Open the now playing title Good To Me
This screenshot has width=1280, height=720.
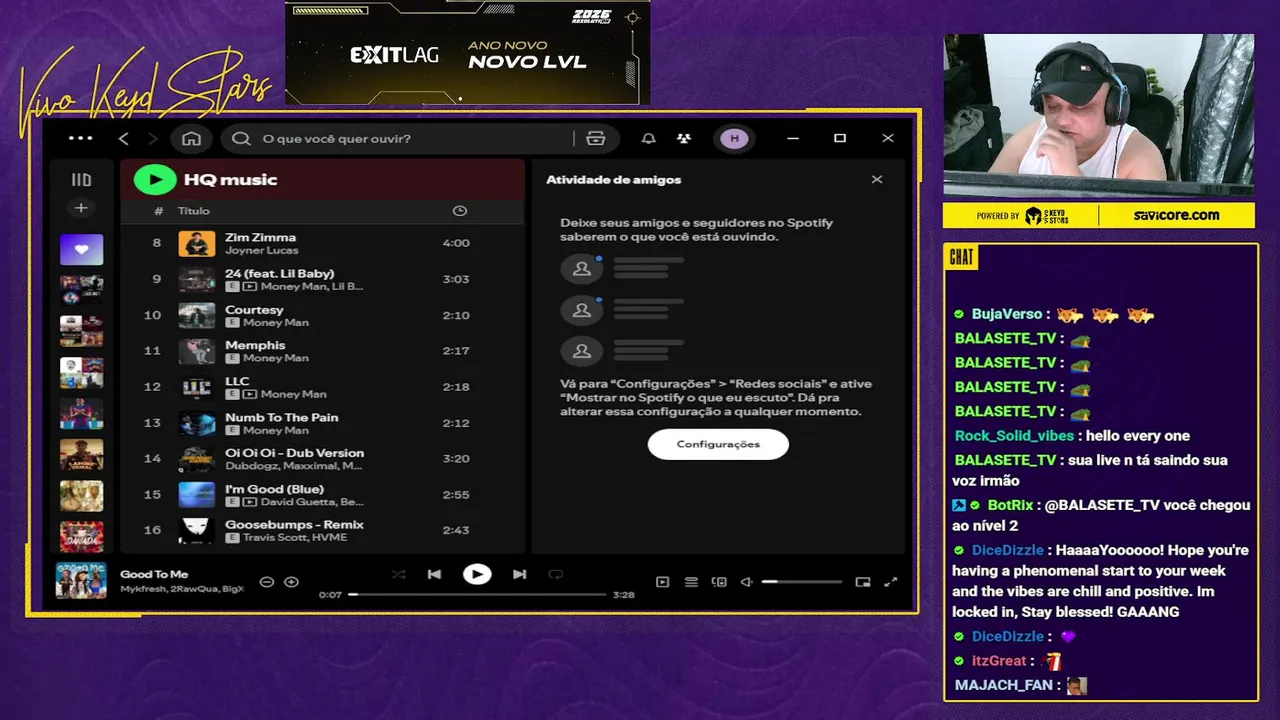tap(154, 574)
